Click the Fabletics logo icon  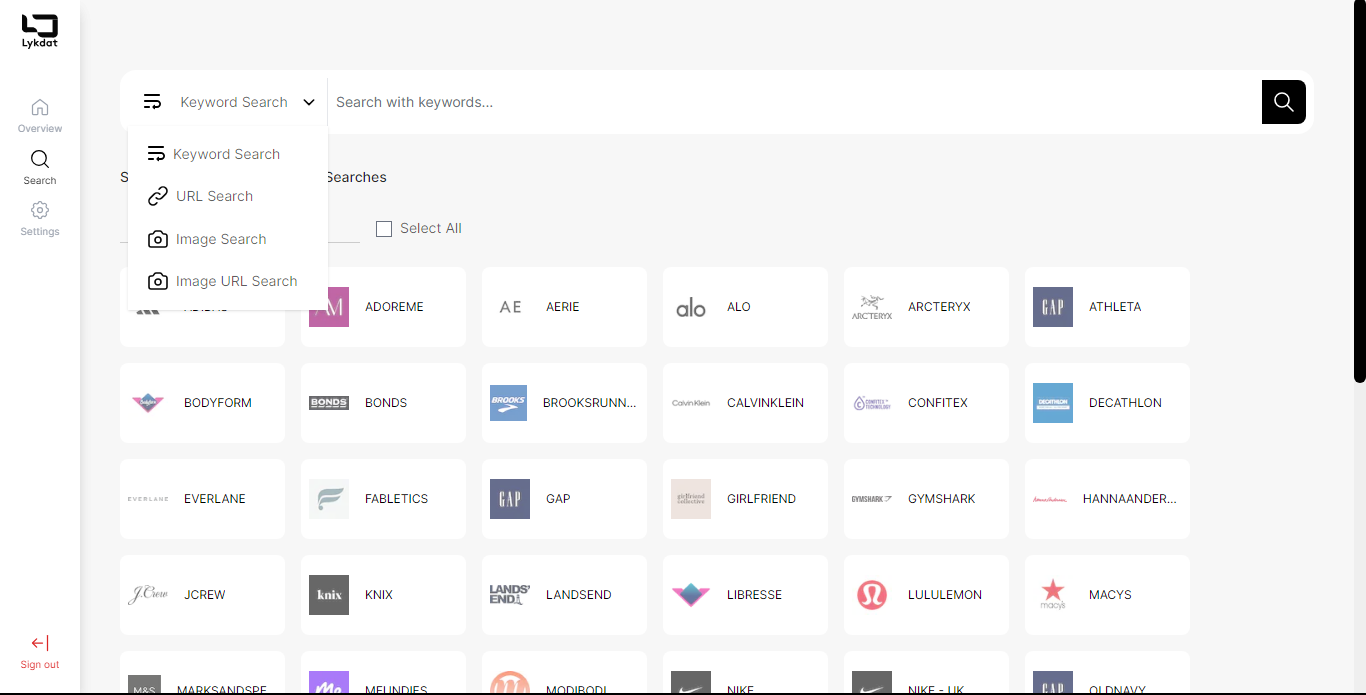[329, 499]
